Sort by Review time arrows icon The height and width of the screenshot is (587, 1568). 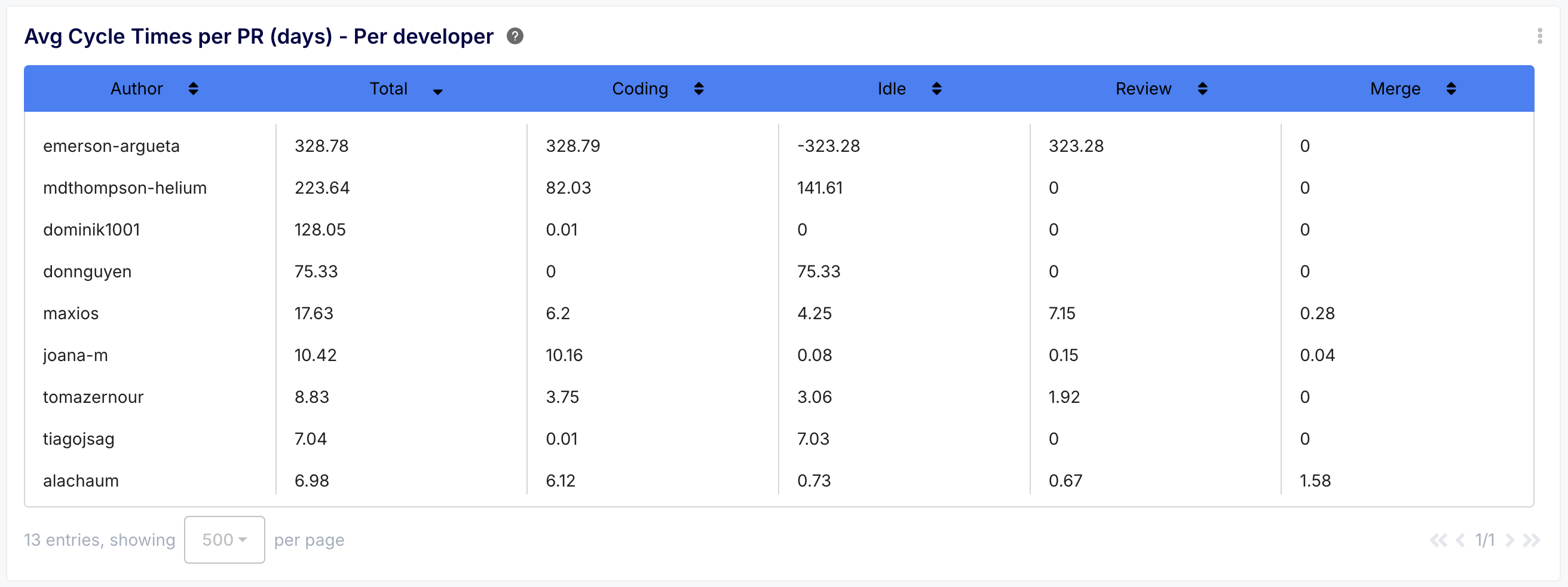1202,89
